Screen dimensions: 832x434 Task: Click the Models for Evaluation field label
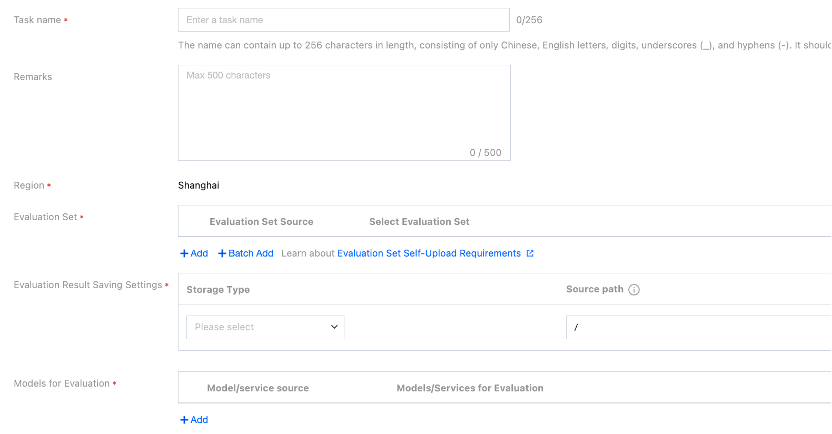[x=62, y=383]
